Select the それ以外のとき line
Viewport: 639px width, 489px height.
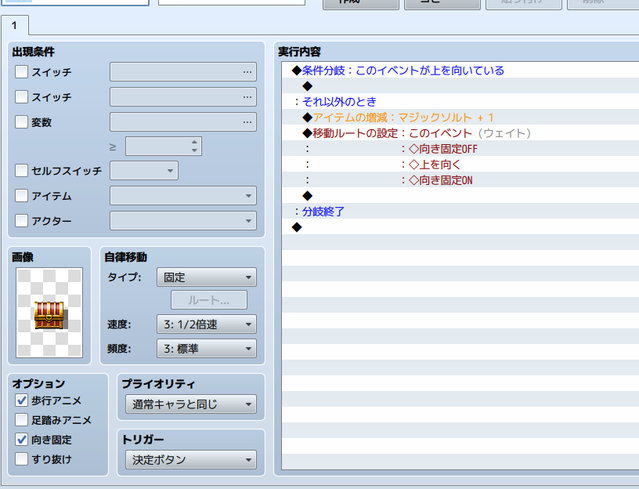[x=460, y=101]
